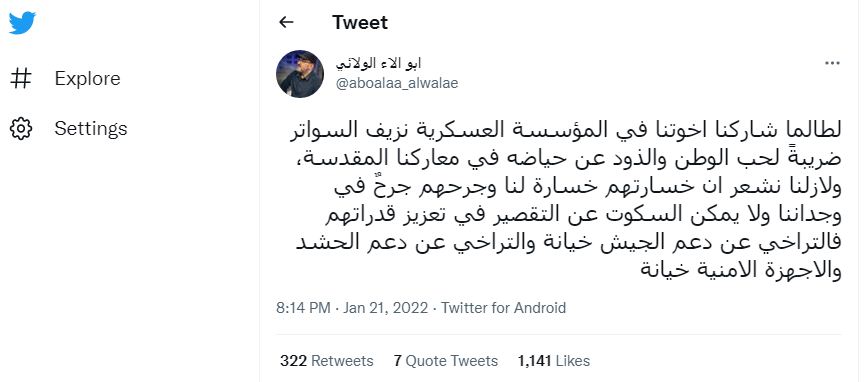This screenshot has width=864, height=382.
Task: Click the 8:14 PM time in the timestamp
Action: [x=303, y=308]
